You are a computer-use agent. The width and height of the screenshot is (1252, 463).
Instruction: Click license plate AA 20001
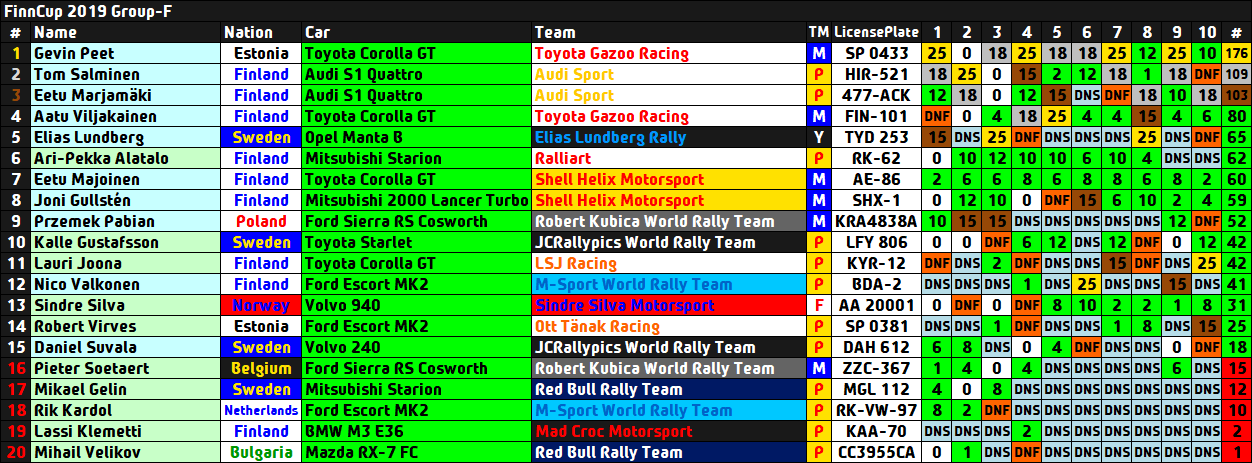877,305
